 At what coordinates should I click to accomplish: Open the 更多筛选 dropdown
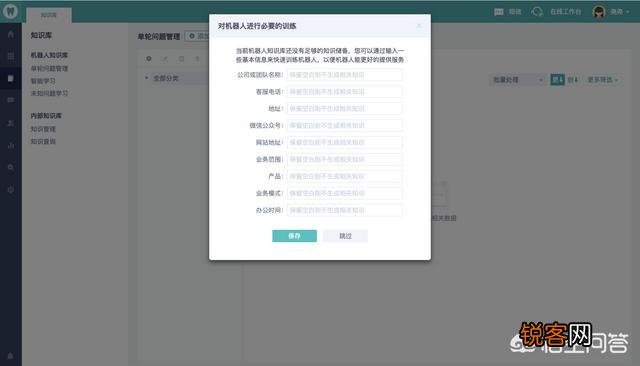tap(602, 80)
